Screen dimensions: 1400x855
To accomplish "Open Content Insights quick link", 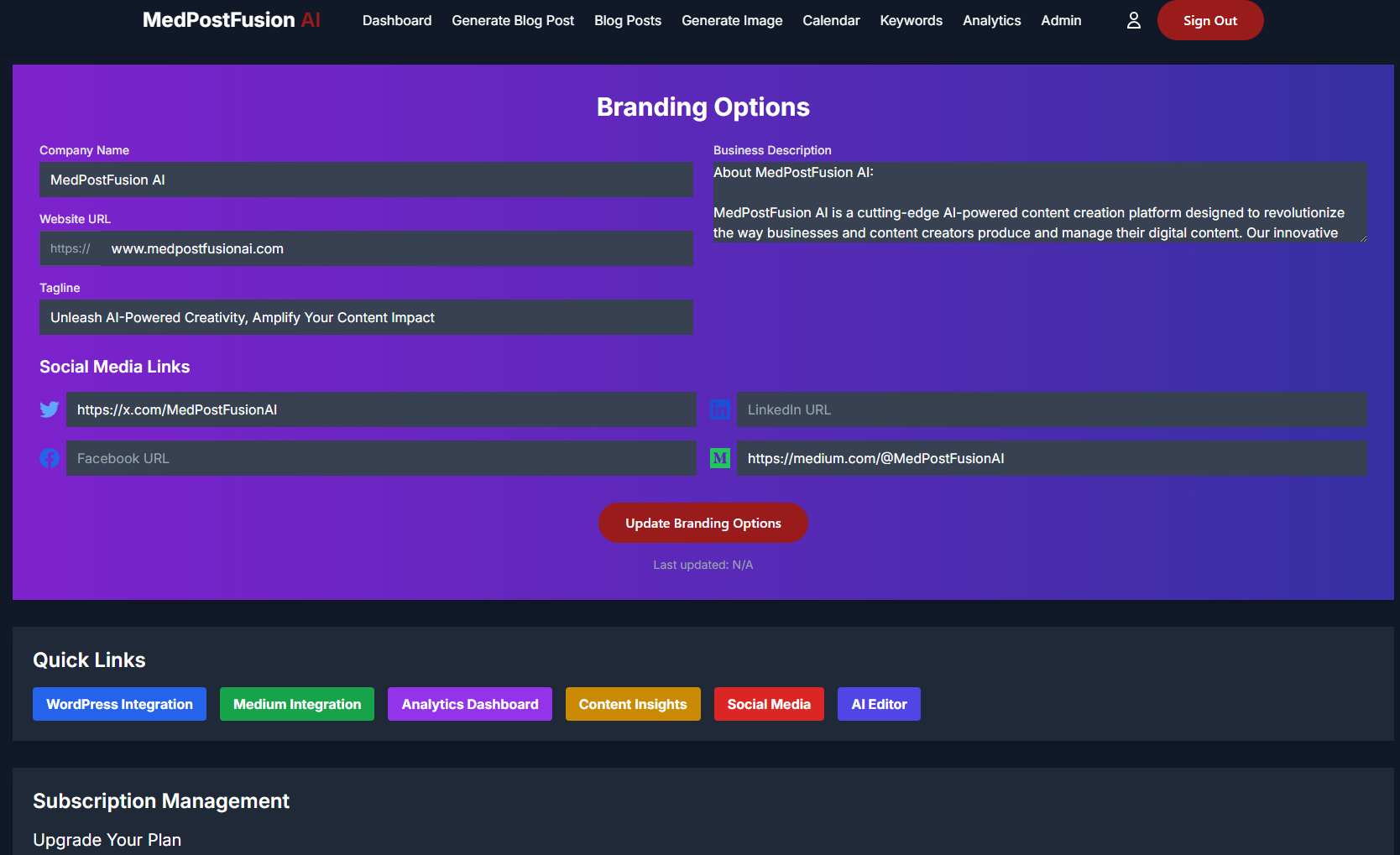I will point(633,704).
